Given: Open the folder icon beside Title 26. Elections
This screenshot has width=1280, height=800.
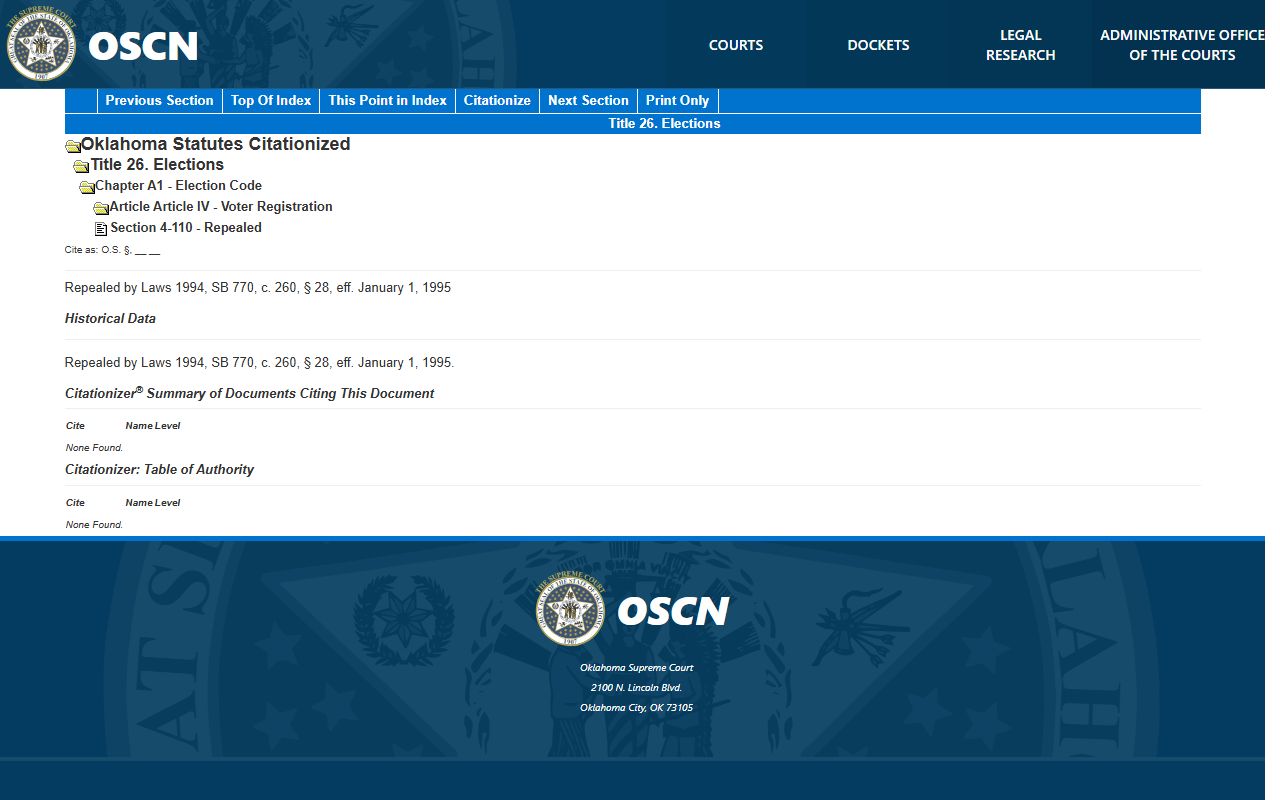Looking at the screenshot, I should (81, 166).
